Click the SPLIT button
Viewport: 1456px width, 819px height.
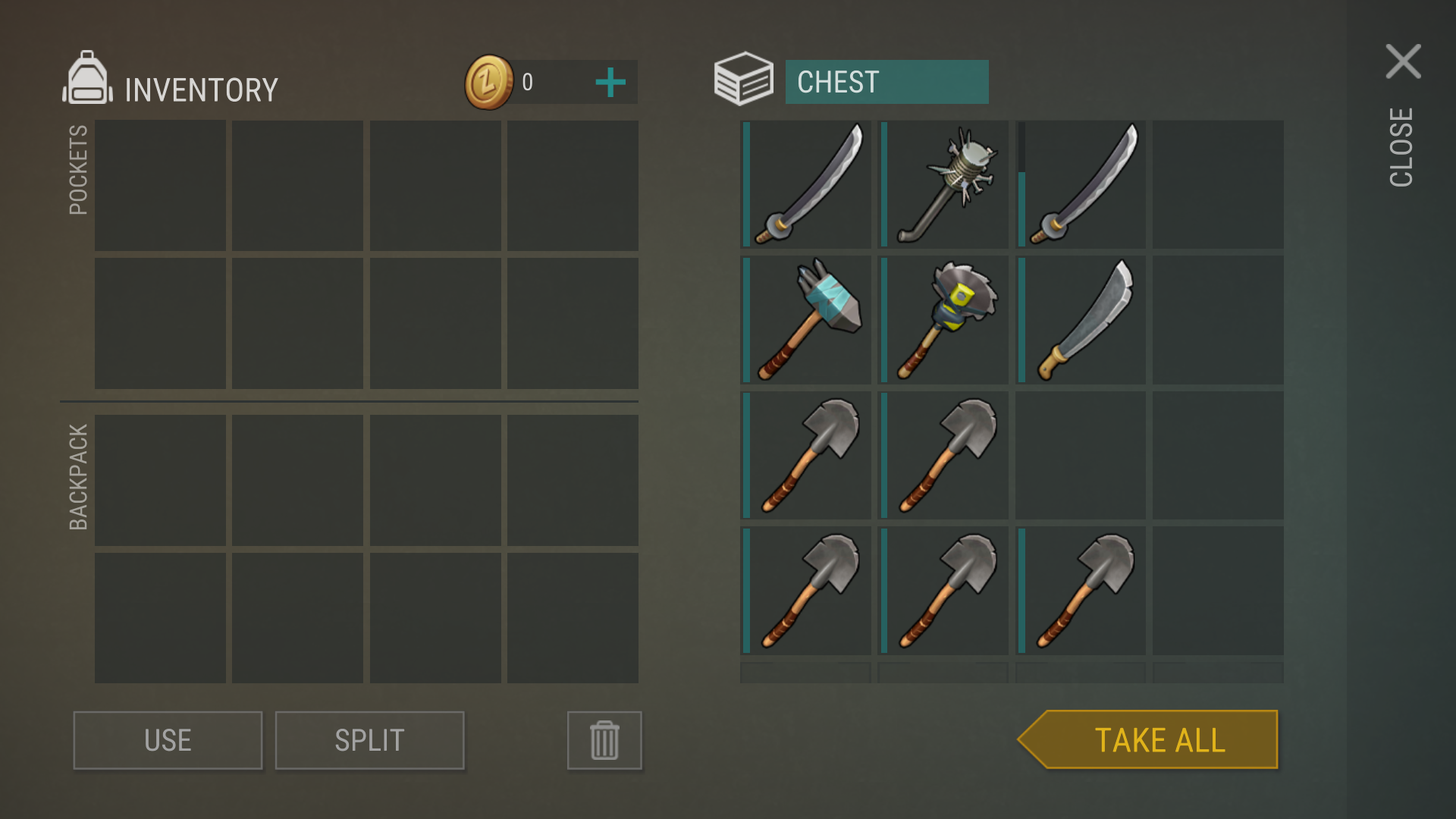point(369,740)
